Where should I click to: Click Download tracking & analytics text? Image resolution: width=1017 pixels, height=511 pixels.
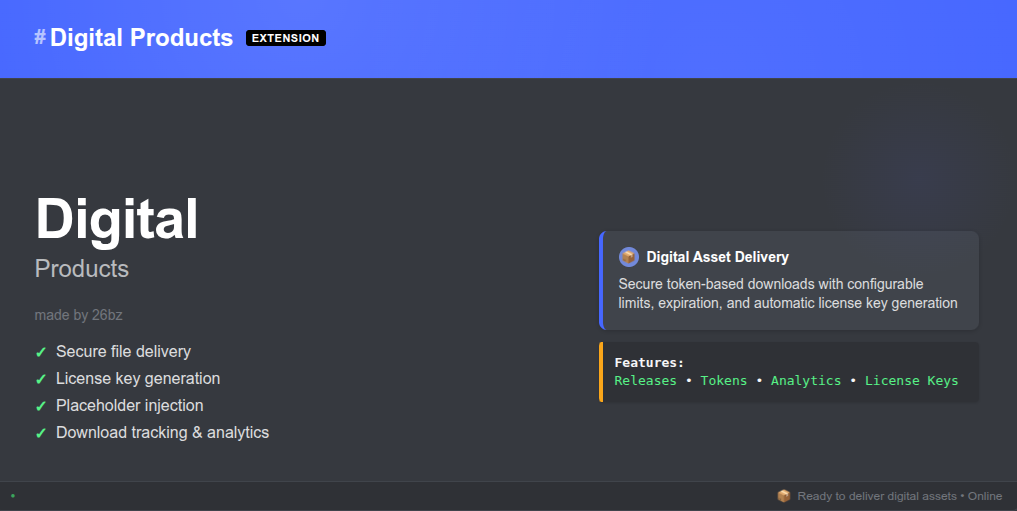[162, 433]
